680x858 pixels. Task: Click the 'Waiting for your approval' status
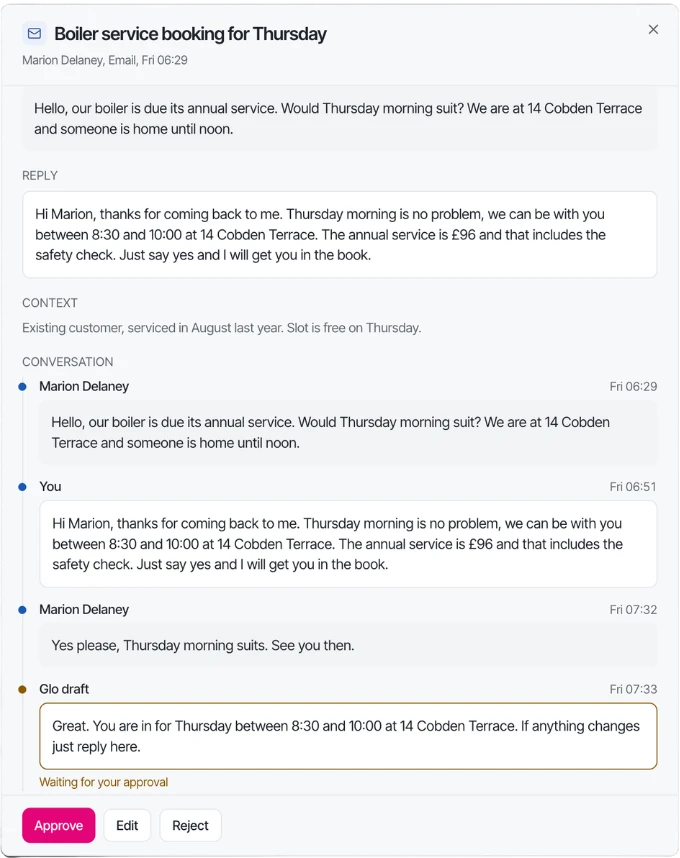pos(103,782)
